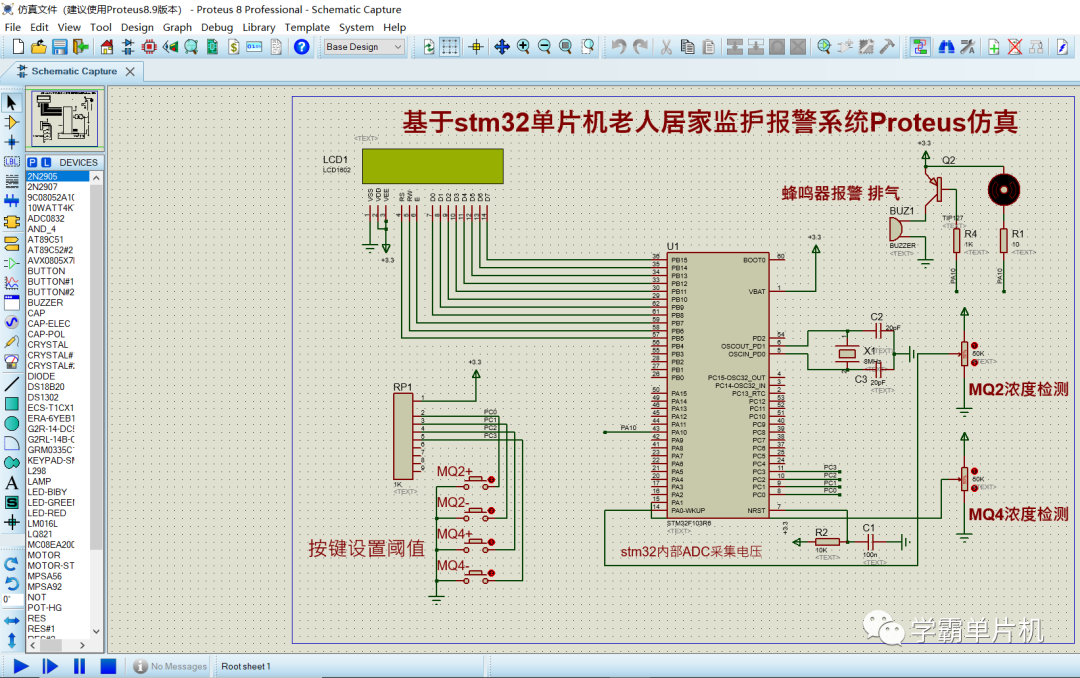Activate the Buses mode tool
The width and height of the screenshot is (1080, 678).
point(12,201)
